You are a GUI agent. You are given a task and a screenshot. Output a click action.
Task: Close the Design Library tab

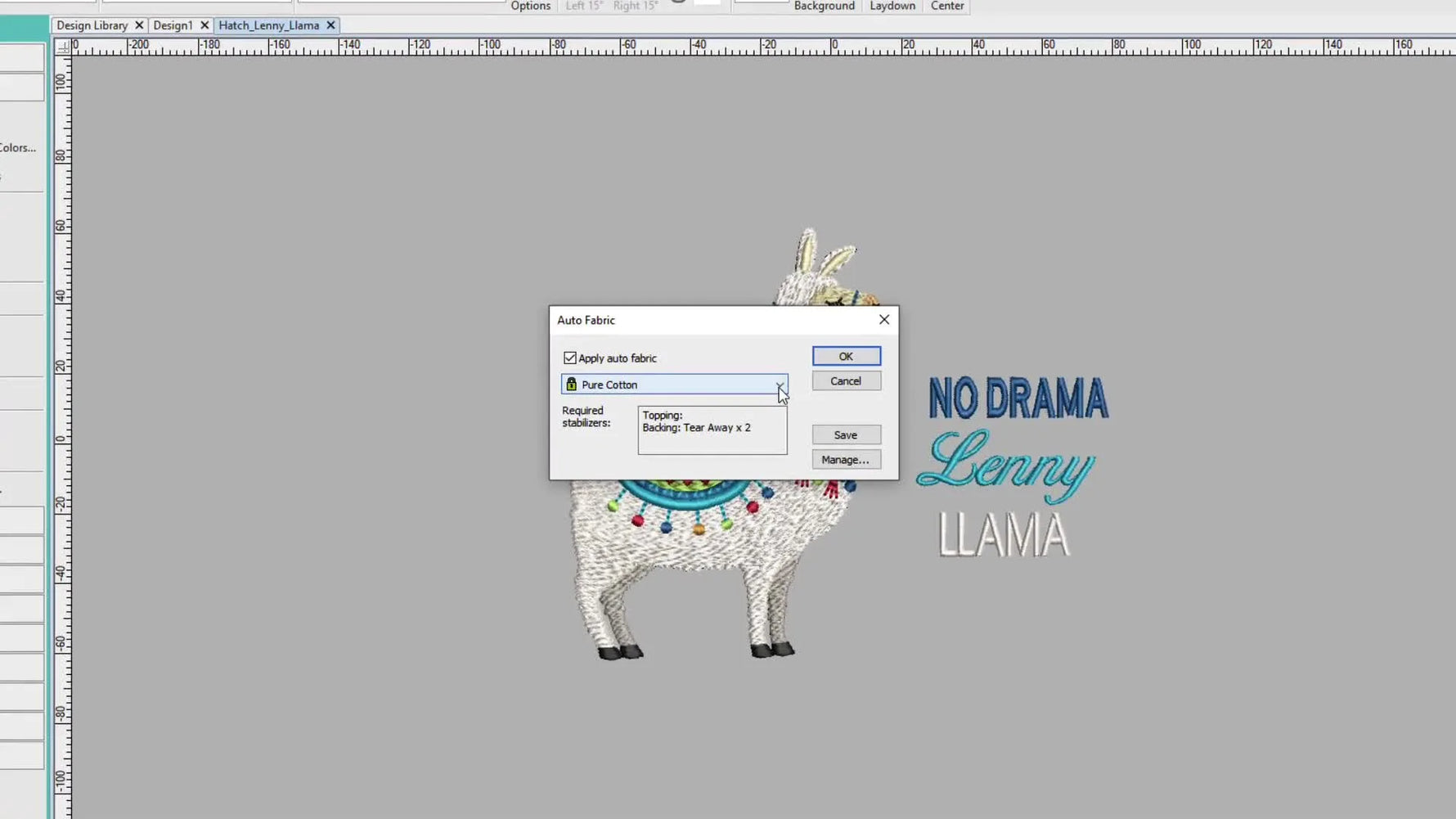pyautogui.click(x=139, y=25)
